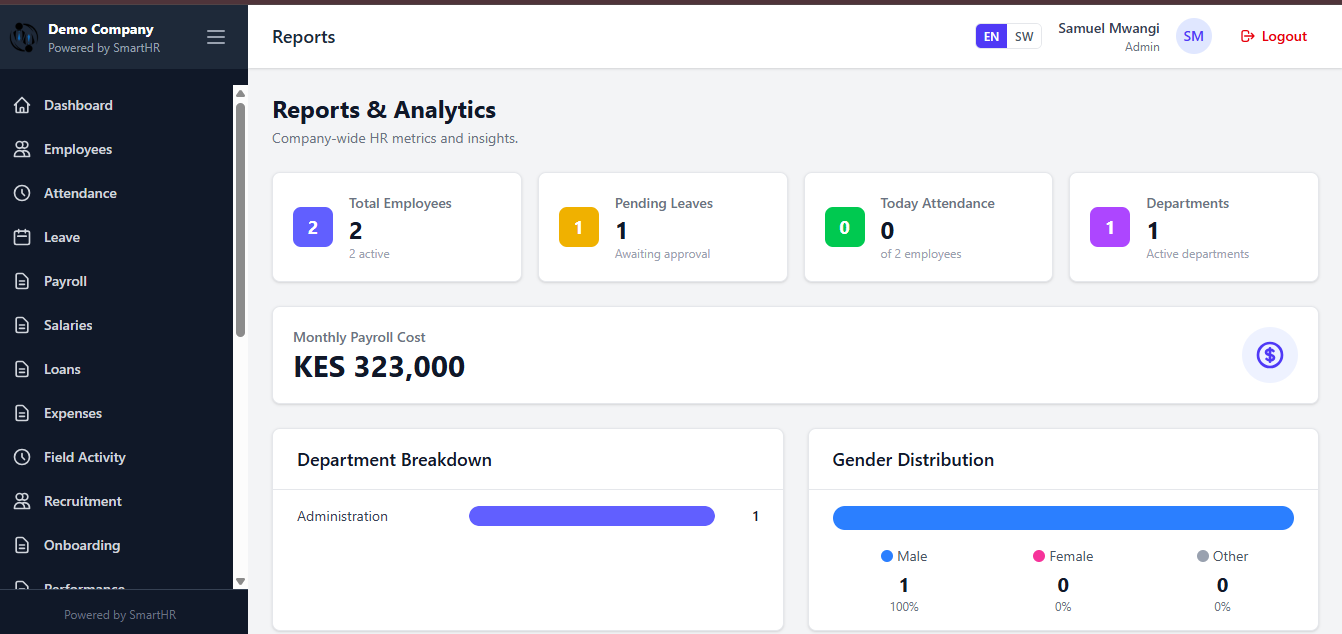Viewport: 1342px width, 634px height.
Task: Click the Leave calendar icon
Action: pyautogui.click(x=22, y=237)
